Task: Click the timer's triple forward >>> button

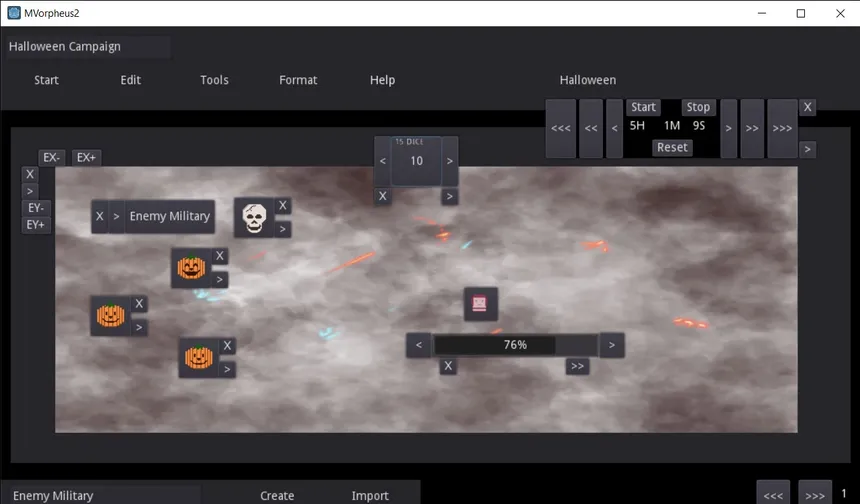Action: coord(782,128)
